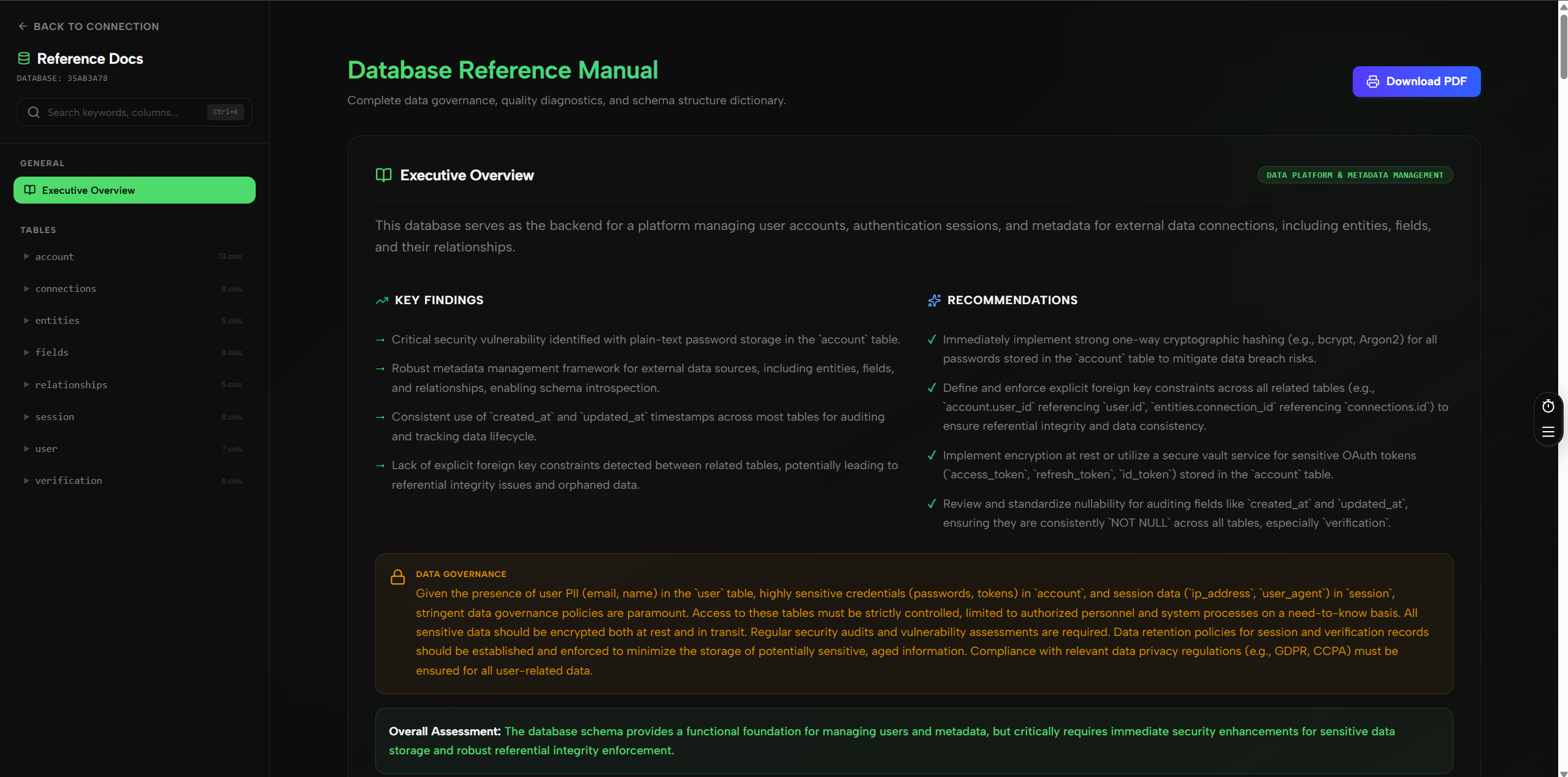Click the Ctrl+K shortcut badge
The image size is (1568, 777).
(225, 112)
